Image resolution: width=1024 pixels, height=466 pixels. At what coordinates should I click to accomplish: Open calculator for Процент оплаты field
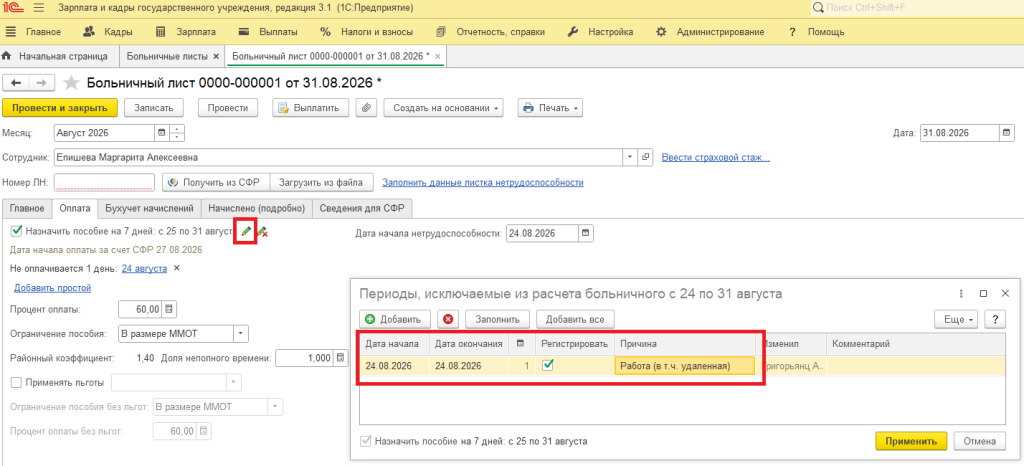point(169,309)
